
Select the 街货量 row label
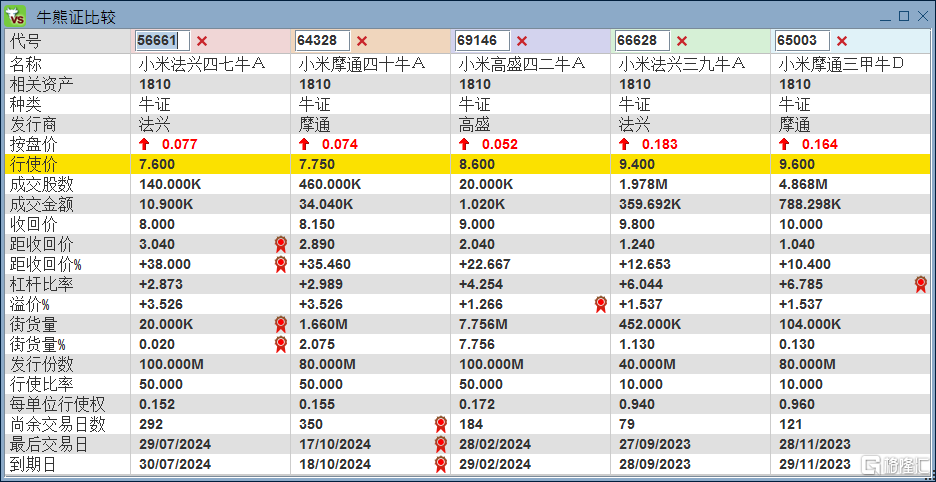(34, 324)
